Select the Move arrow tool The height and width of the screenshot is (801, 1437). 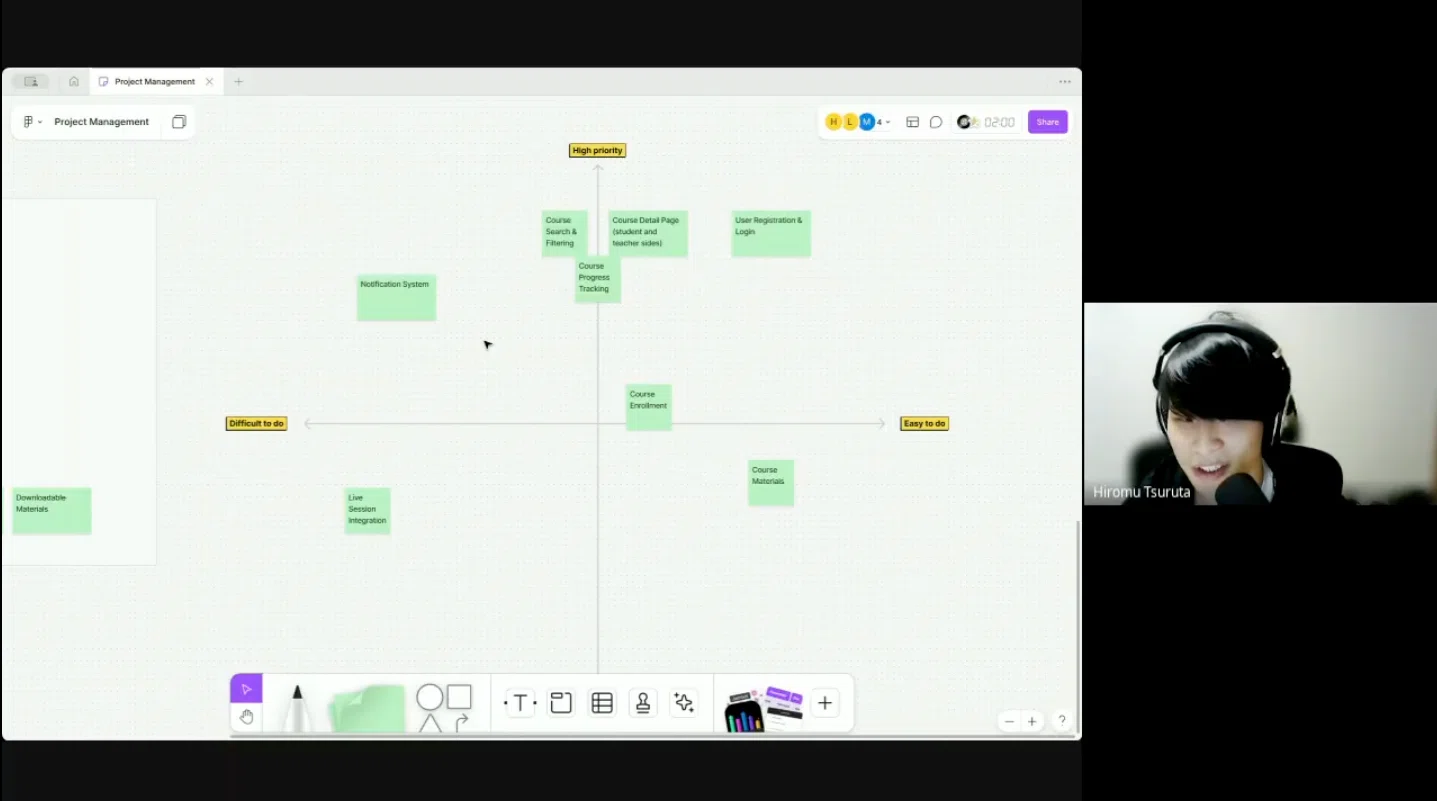(246, 688)
